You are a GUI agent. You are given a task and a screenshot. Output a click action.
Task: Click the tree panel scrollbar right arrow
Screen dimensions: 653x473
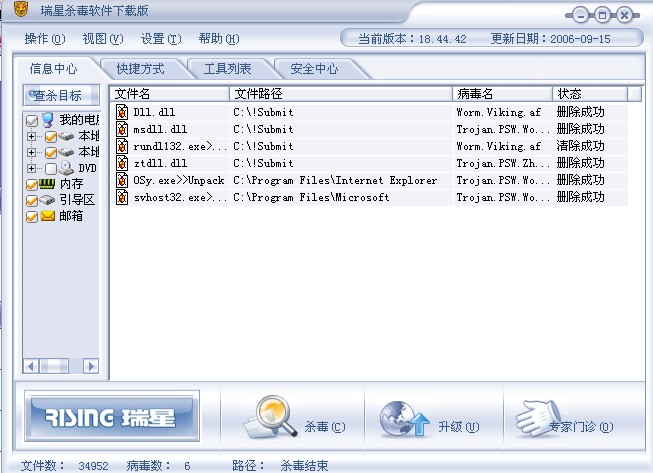pos(91,366)
